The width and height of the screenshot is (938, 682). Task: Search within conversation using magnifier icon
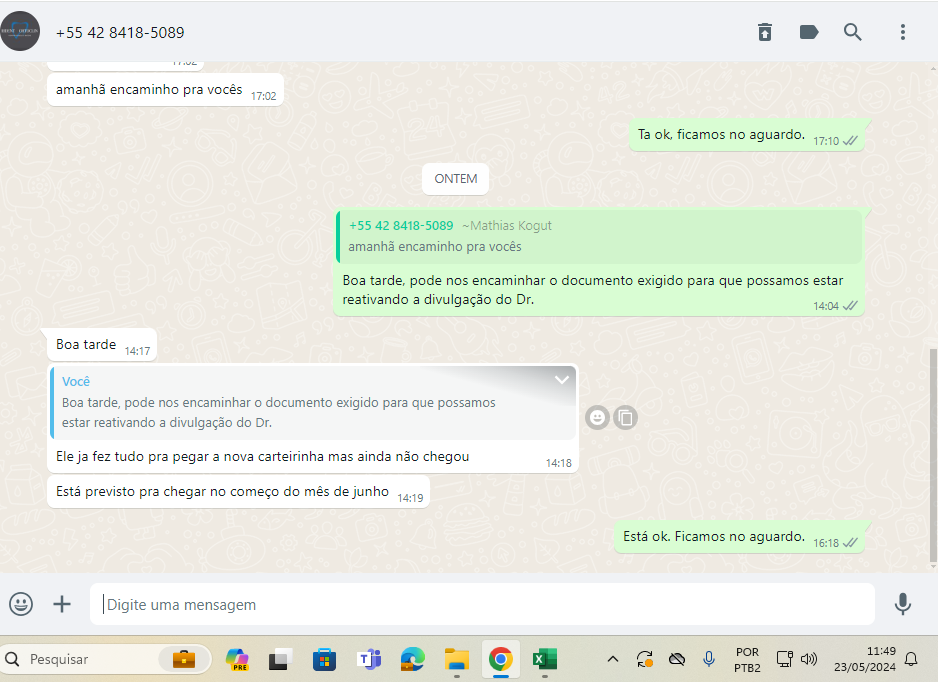click(x=852, y=32)
